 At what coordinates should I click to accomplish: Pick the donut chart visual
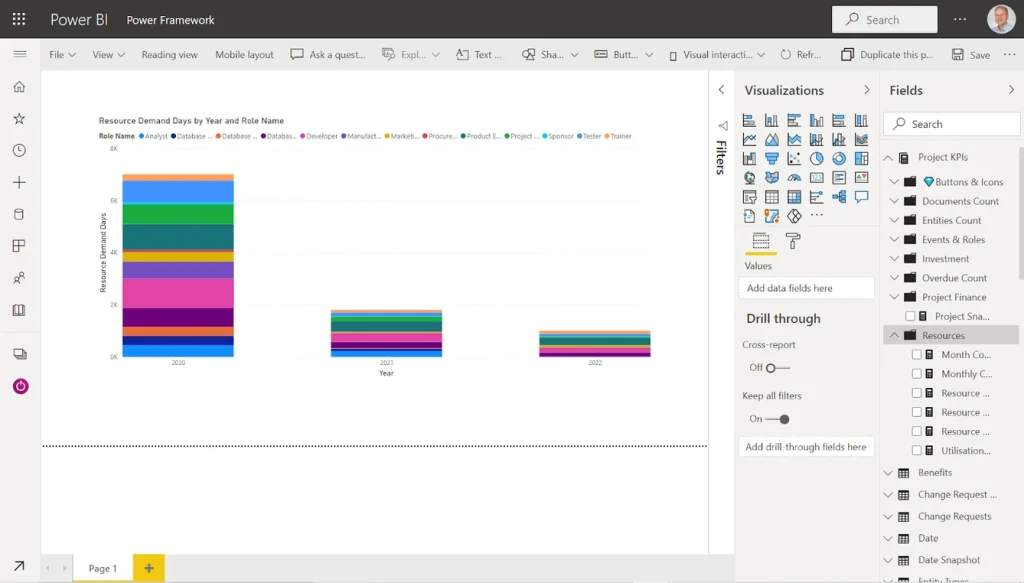coord(839,159)
